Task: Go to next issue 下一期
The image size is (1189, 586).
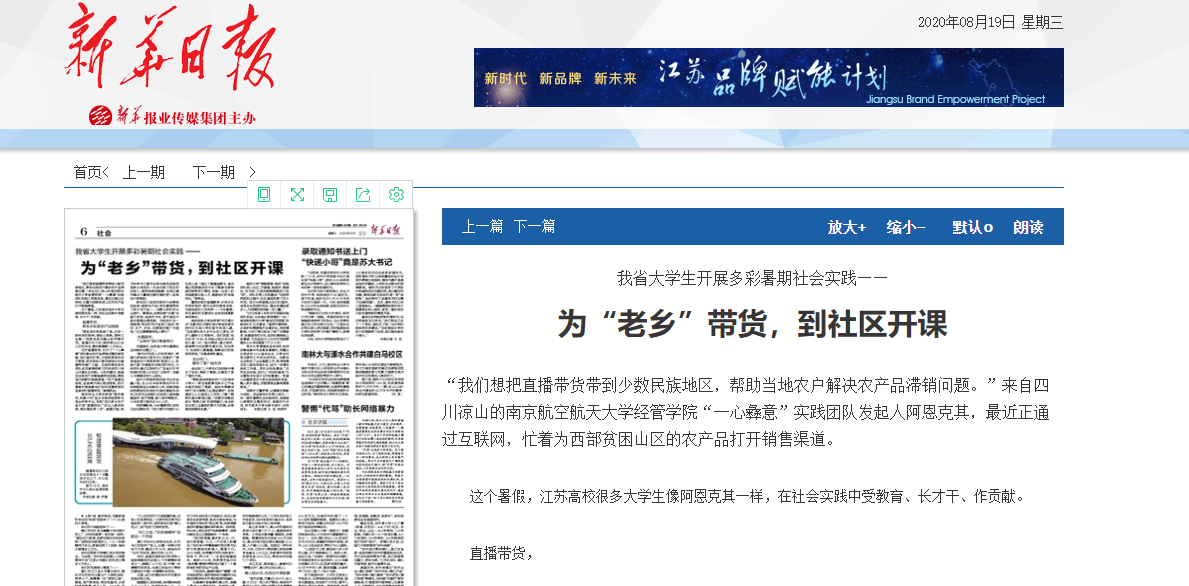Action: [x=214, y=172]
